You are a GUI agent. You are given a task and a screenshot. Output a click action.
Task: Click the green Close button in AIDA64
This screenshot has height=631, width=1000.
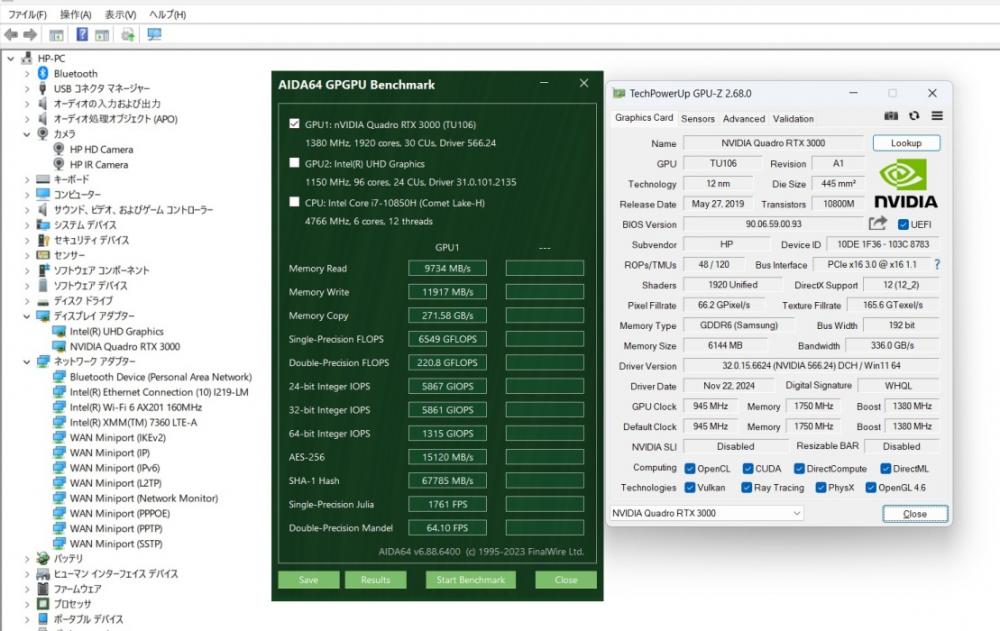[x=566, y=580]
